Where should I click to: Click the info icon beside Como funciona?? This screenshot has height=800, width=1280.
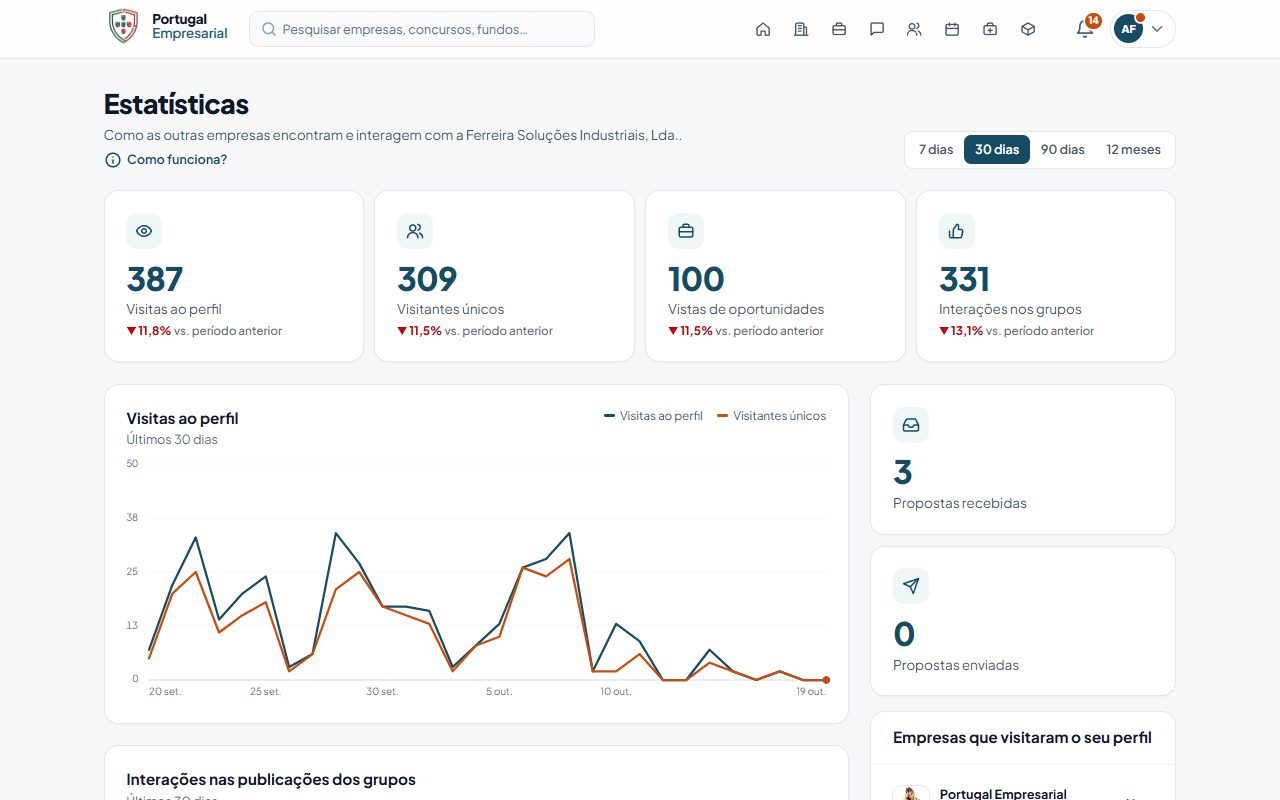[x=113, y=160]
